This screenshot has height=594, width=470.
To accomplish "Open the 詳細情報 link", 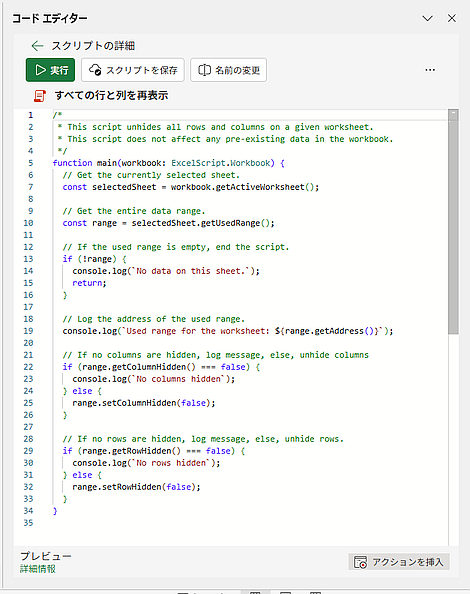I will 38,569.
